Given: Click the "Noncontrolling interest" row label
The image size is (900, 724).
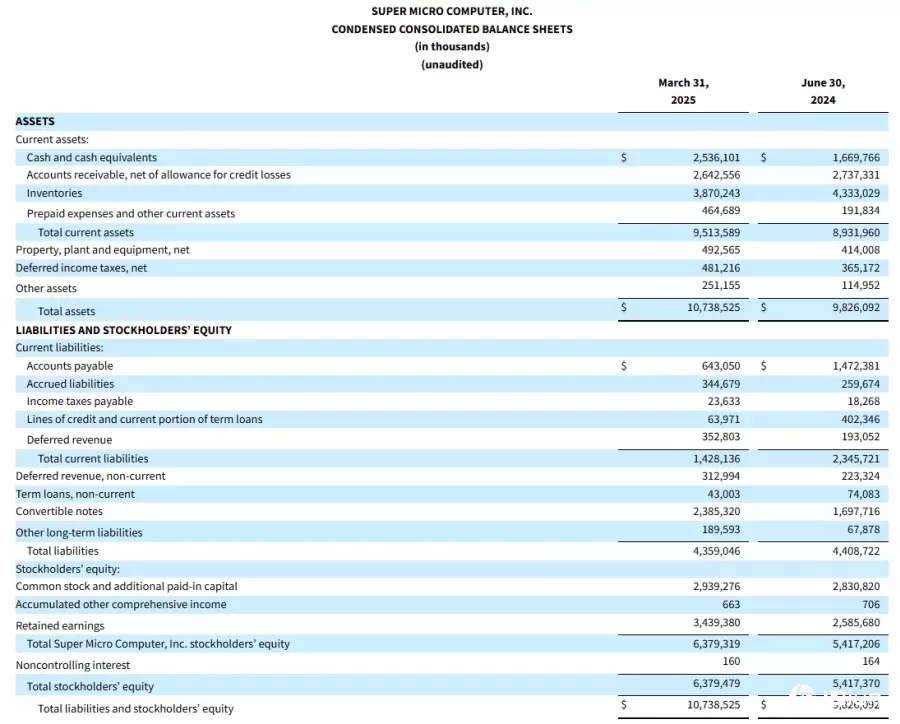Looking at the screenshot, I should coord(72,665).
